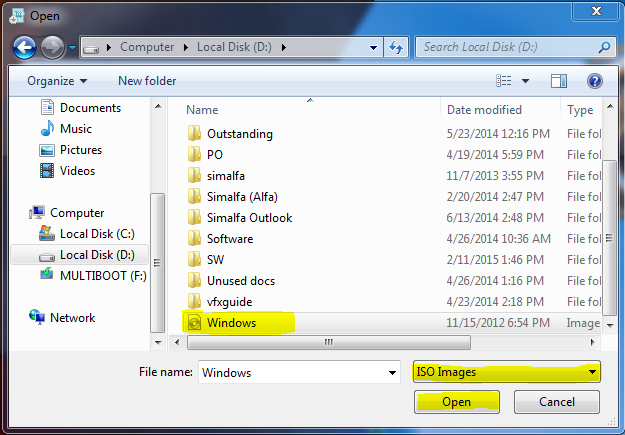Open the More view options arrow
Image resolution: width=625 pixels, height=435 pixels.
click(526, 81)
